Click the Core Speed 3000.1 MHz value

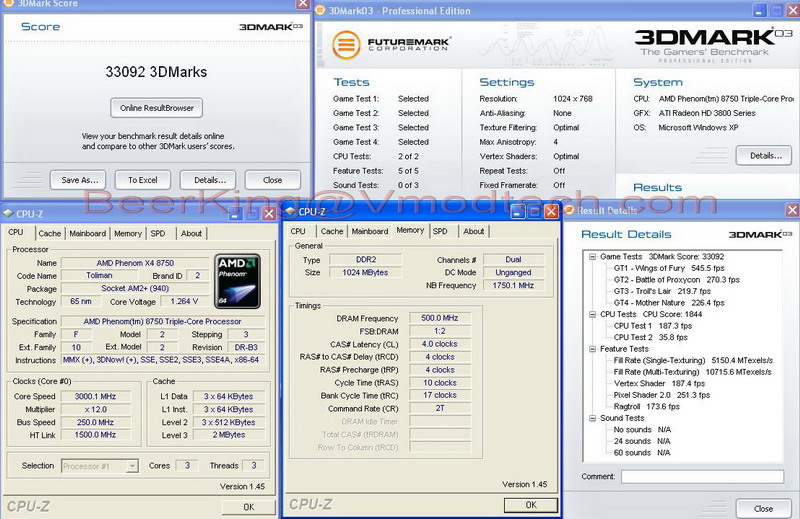click(x=95, y=397)
